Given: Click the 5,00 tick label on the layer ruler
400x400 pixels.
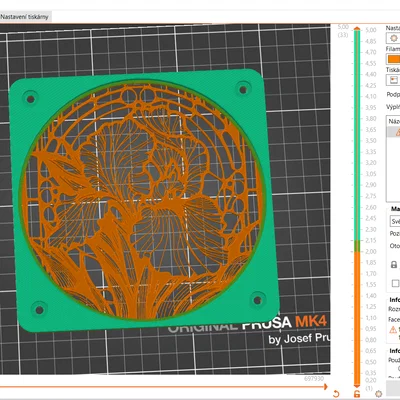Looking at the screenshot, I should [371, 30].
